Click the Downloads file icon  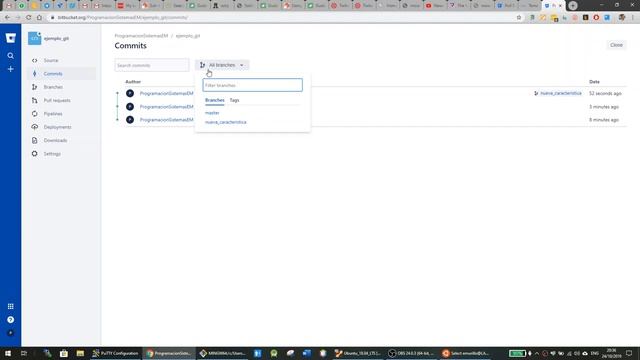click(x=35, y=140)
